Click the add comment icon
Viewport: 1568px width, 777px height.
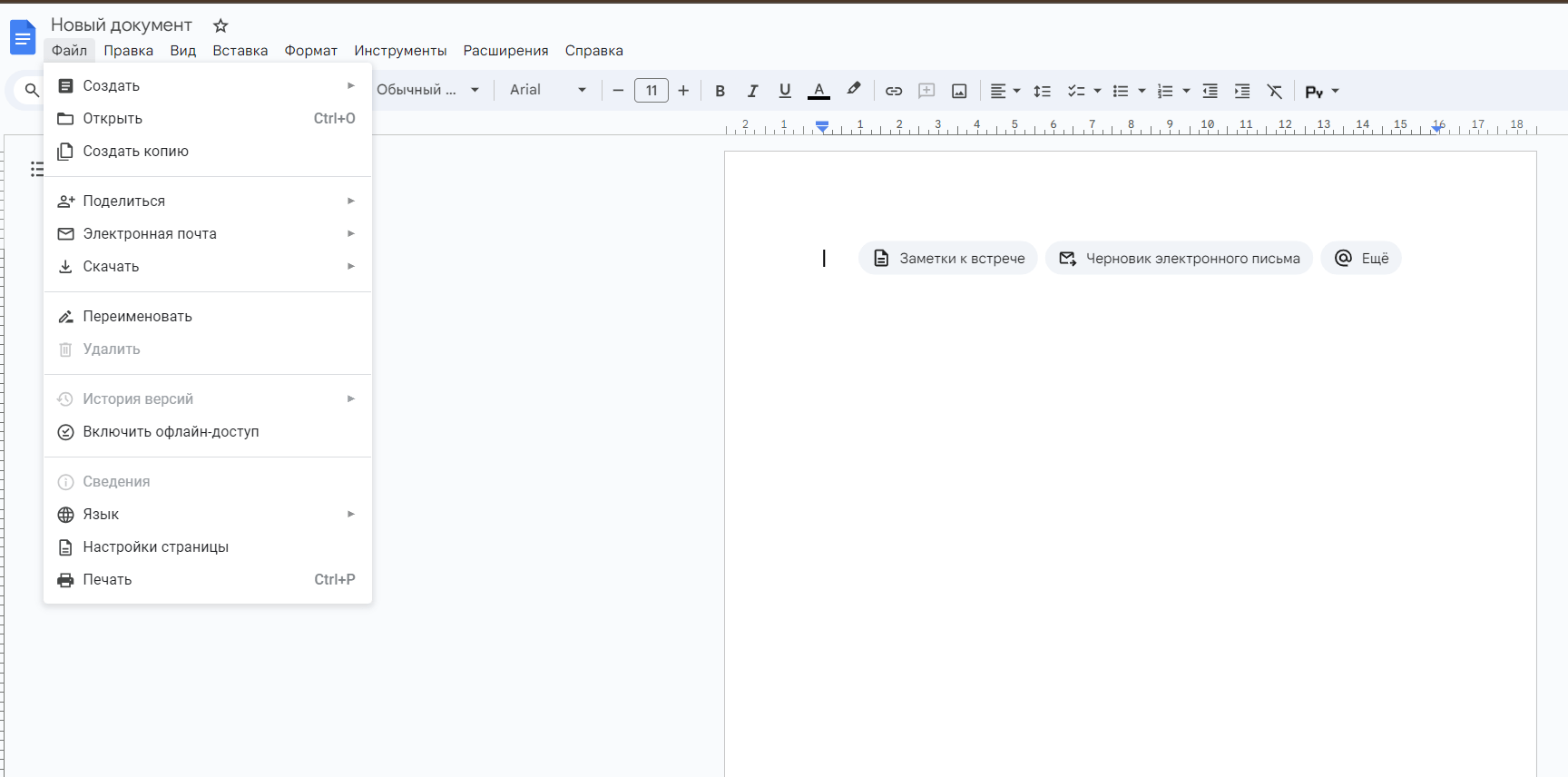click(x=926, y=91)
